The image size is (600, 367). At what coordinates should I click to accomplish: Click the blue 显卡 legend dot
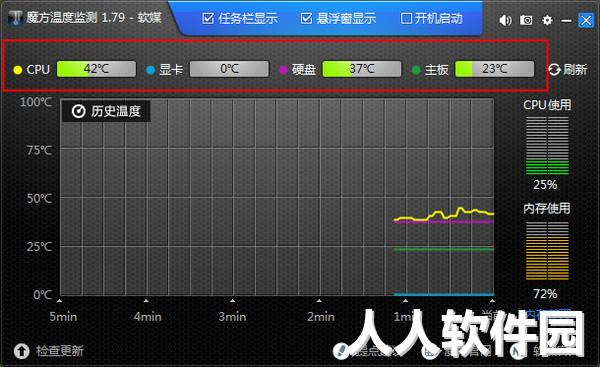(x=150, y=70)
